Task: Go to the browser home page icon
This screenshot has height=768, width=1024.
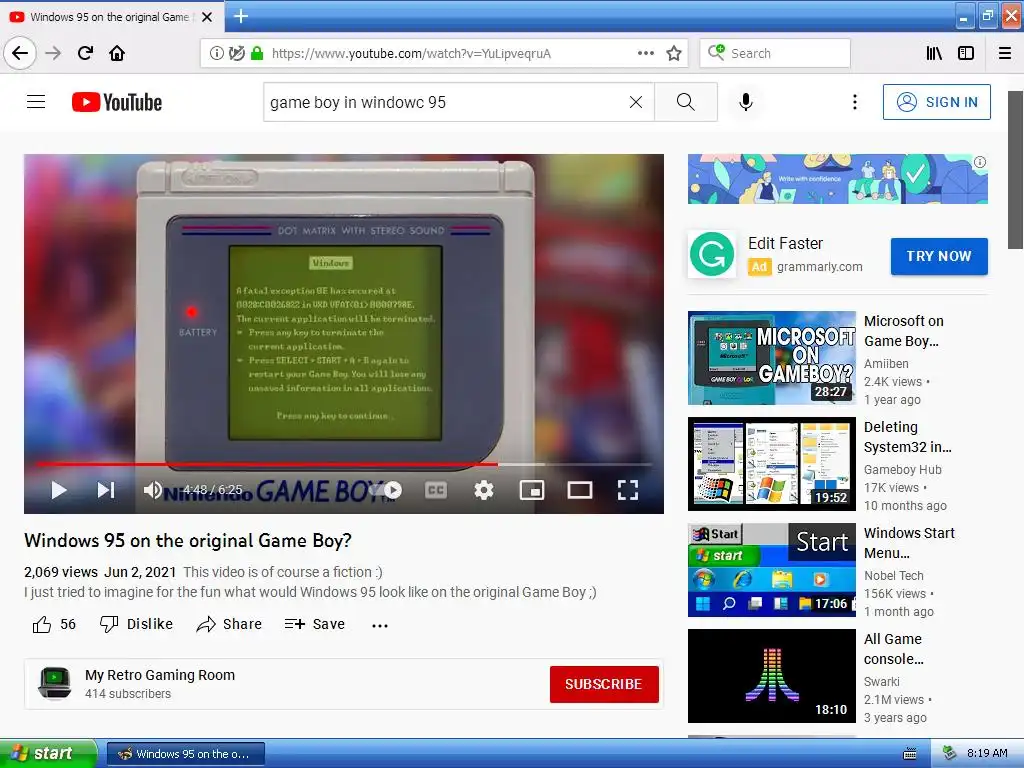Action: coord(117,53)
